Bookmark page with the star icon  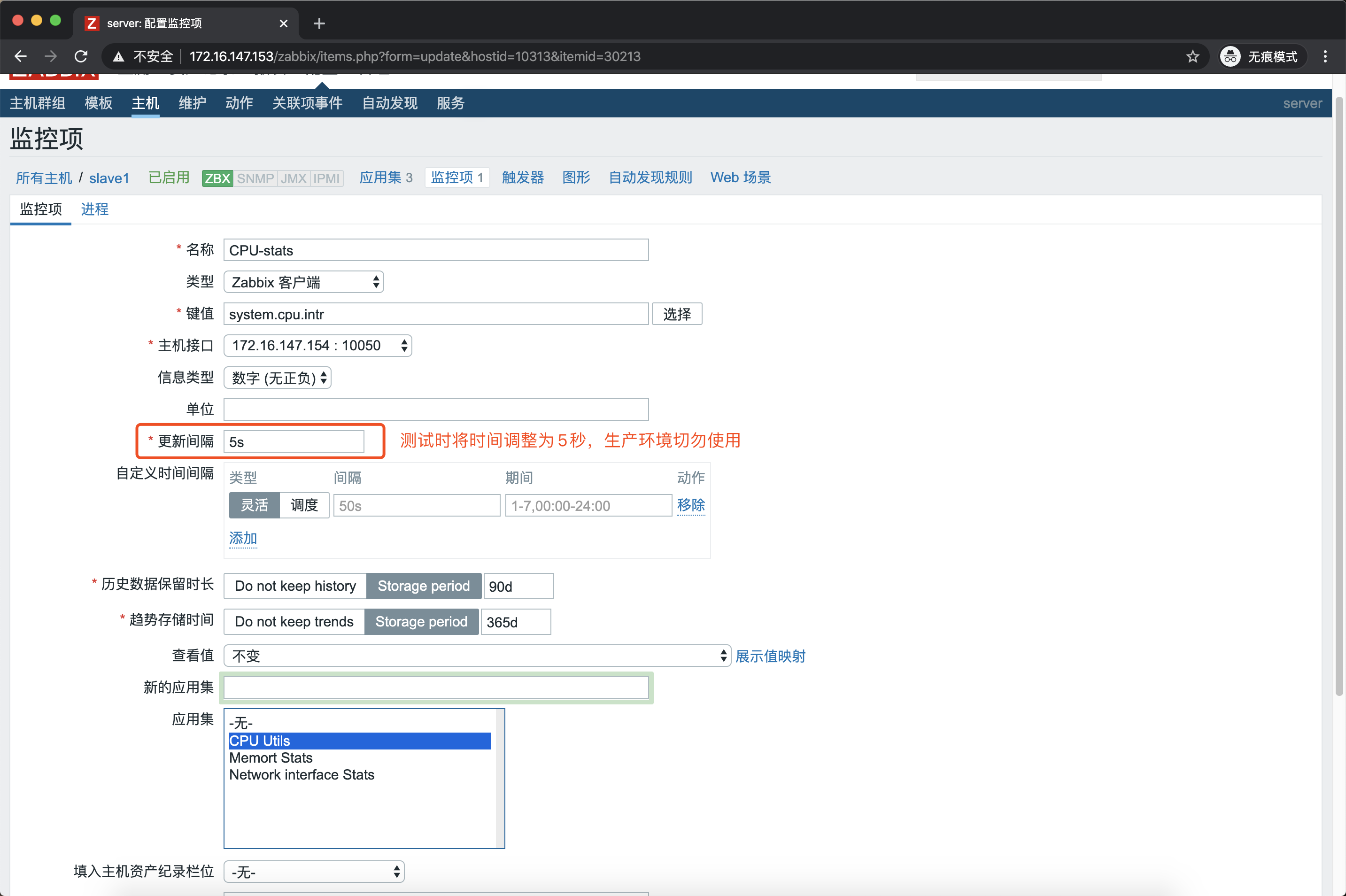point(1192,56)
